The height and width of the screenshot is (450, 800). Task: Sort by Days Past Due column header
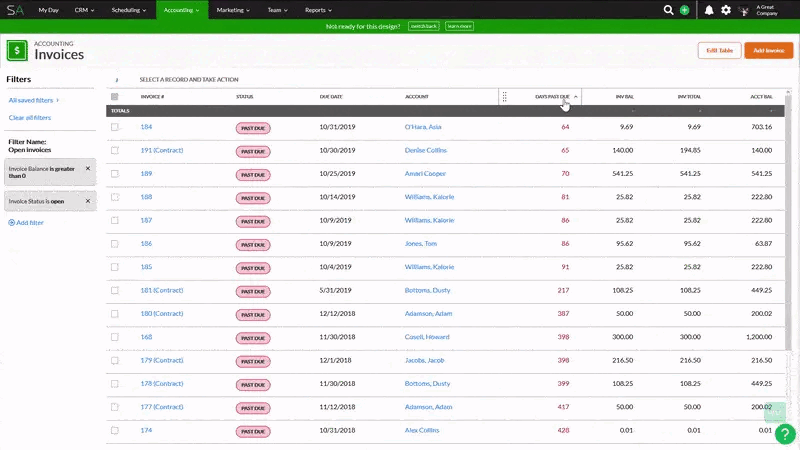click(x=552, y=97)
